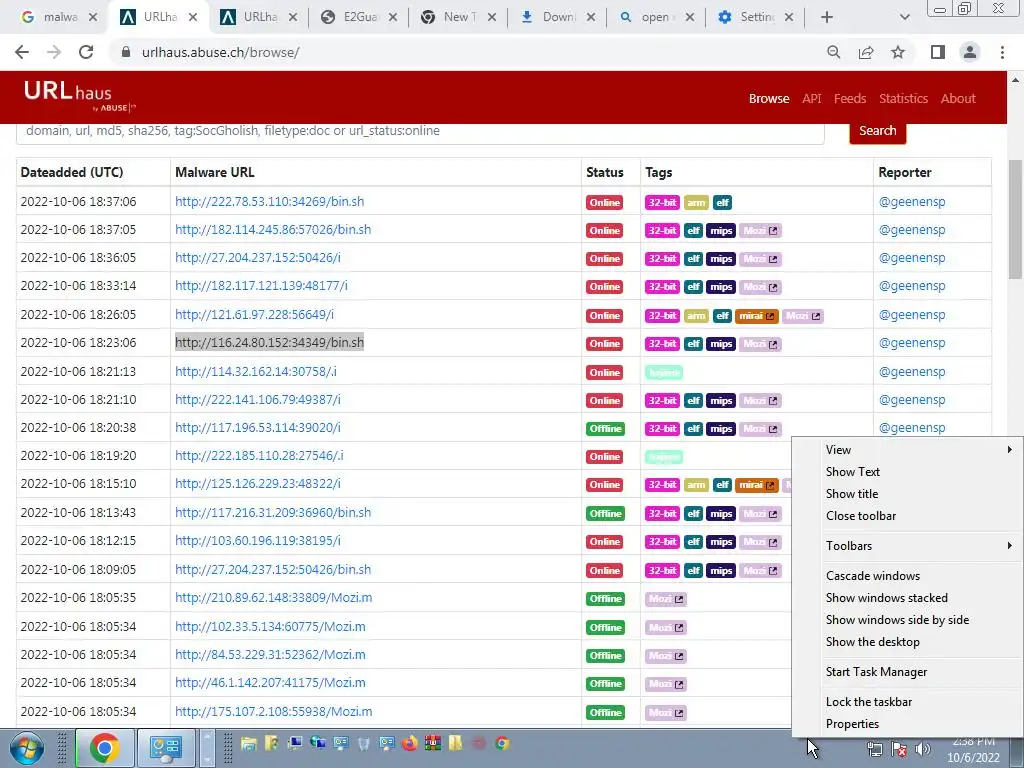Viewport: 1024px width, 768px height.
Task: Open the About link in header
Action: (958, 99)
